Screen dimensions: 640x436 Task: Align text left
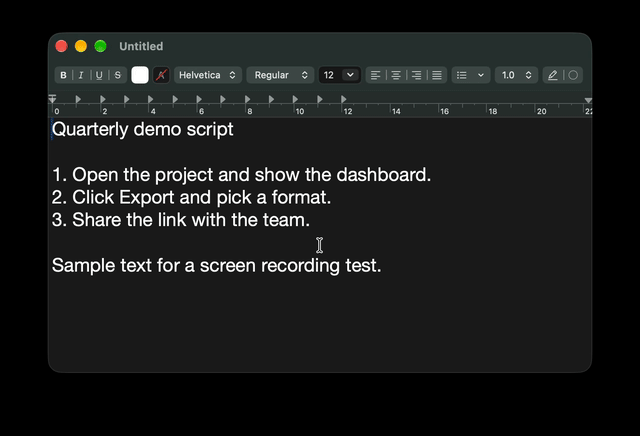click(x=376, y=75)
